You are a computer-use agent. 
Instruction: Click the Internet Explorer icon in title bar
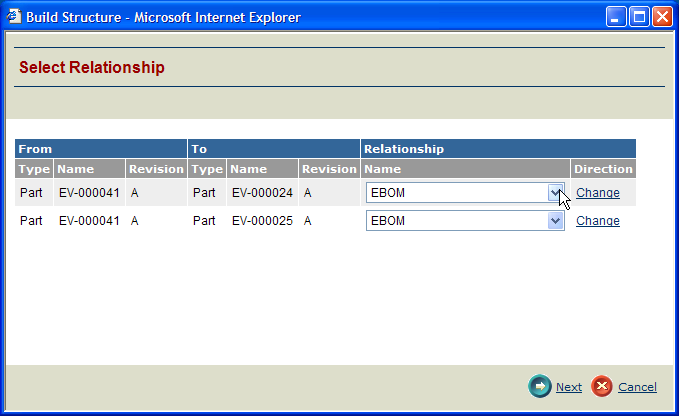[13, 17]
